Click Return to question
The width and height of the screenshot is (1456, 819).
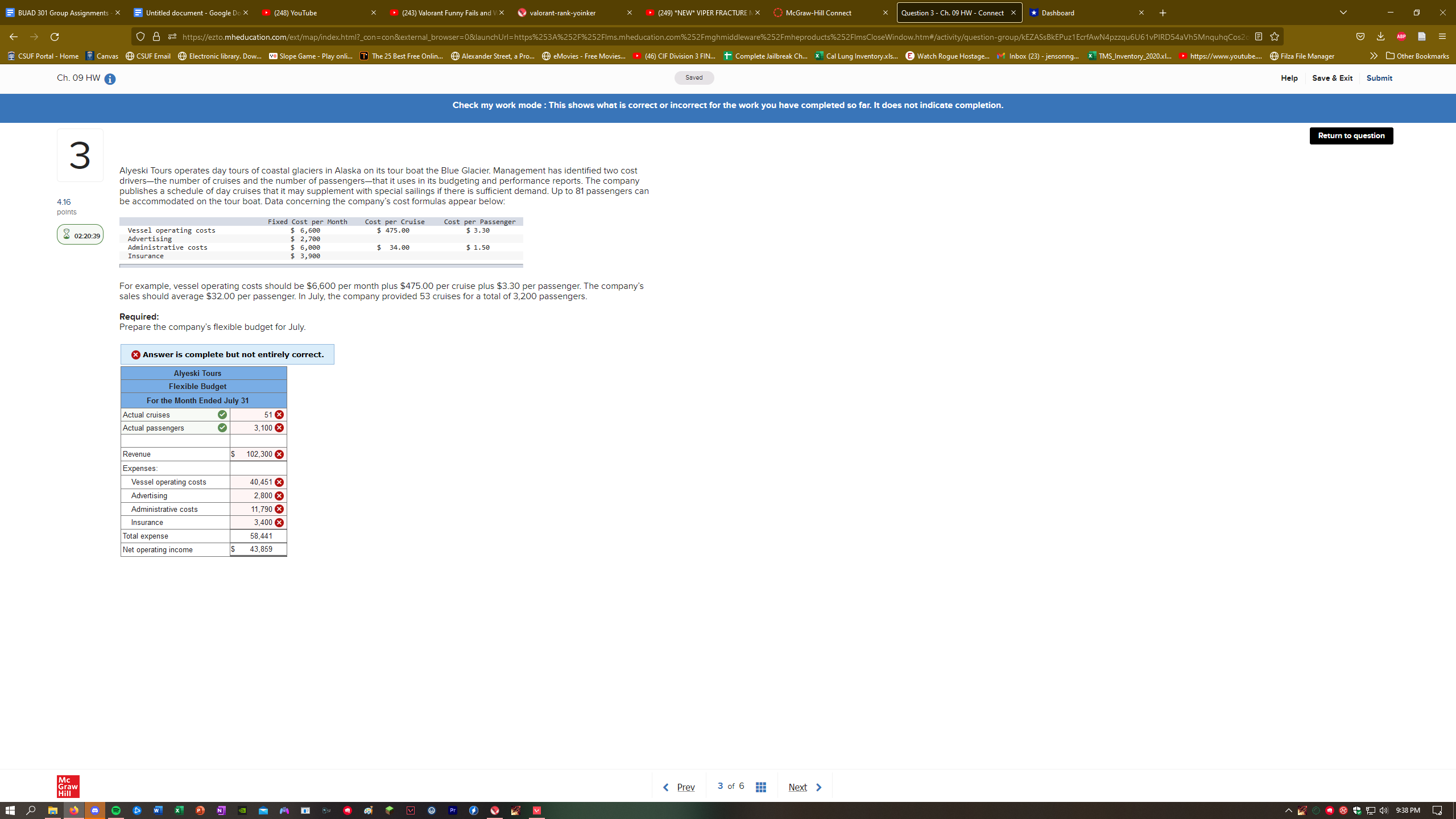(1351, 136)
